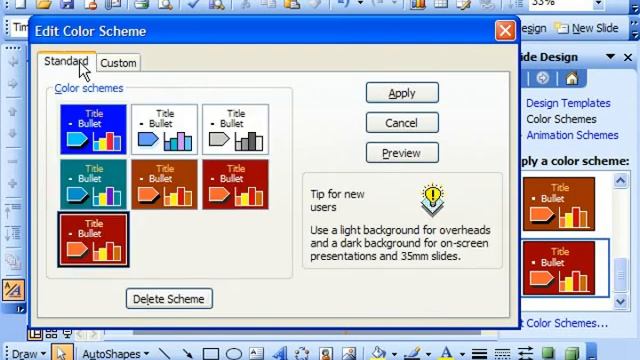Expand Fill Color dropdown arrow

[x=394, y=354]
